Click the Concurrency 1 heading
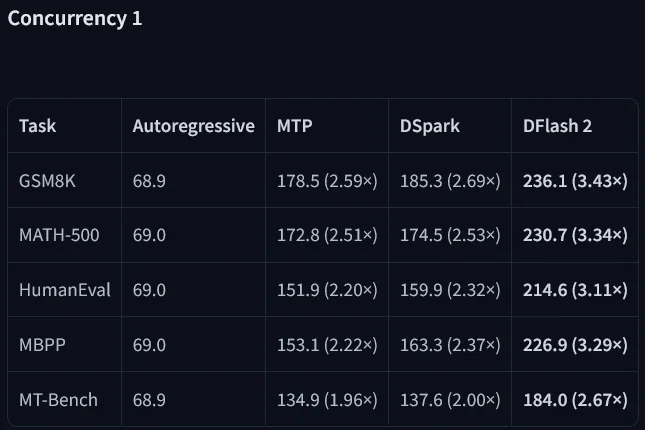The image size is (645, 430). pyautogui.click(x=75, y=19)
